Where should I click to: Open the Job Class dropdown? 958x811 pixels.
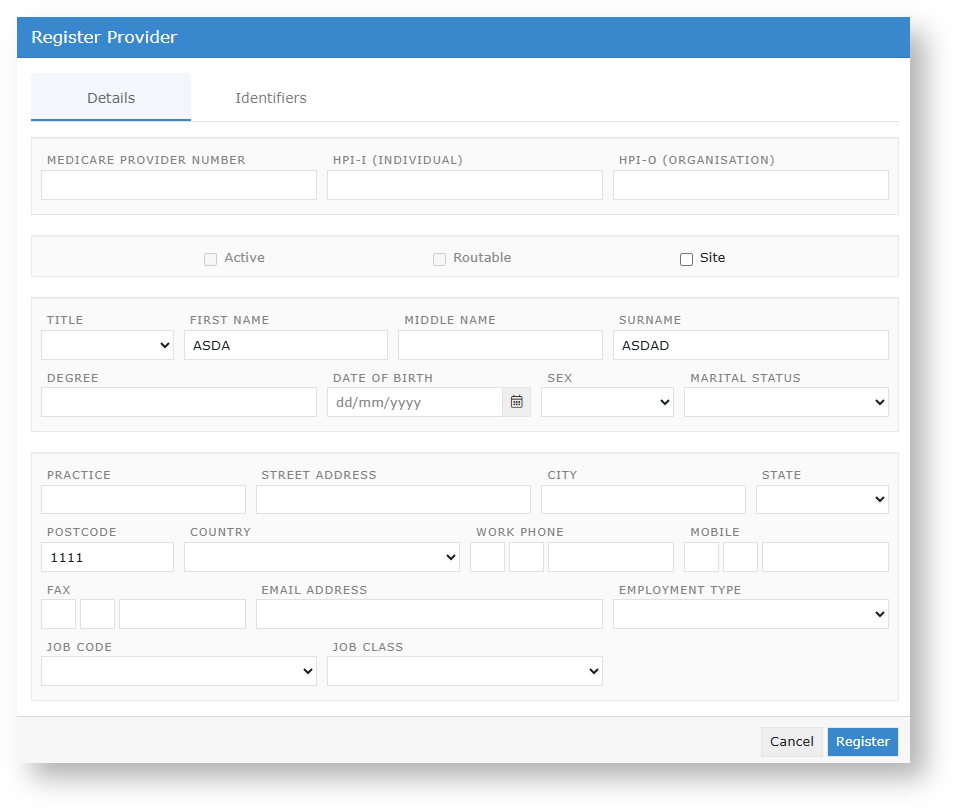(x=464, y=671)
